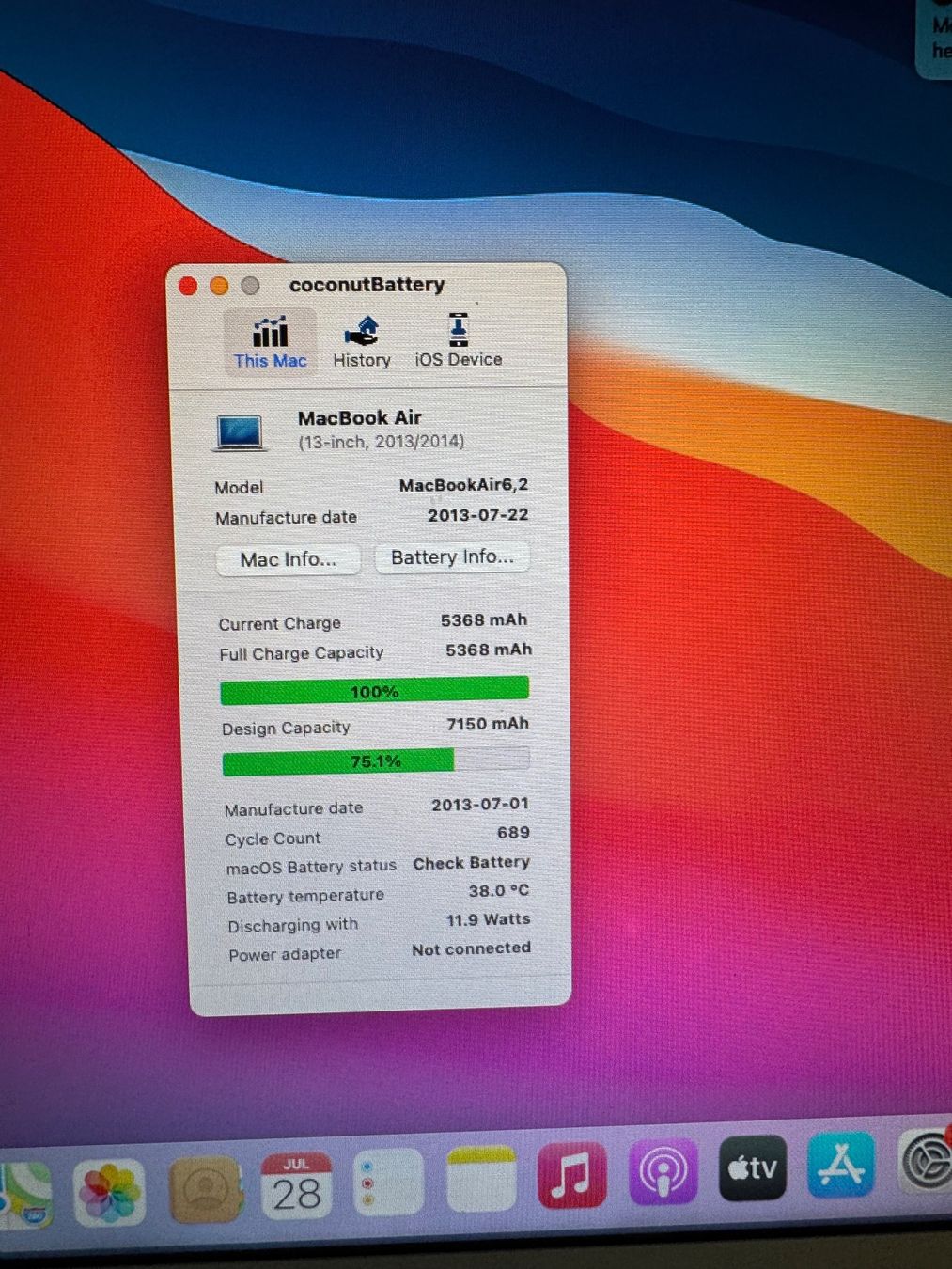Image resolution: width=952 pixels, height=1269 pixels.
Task: Click the Power adapter label
Action: pyautogui.click(x=285, y=954)
